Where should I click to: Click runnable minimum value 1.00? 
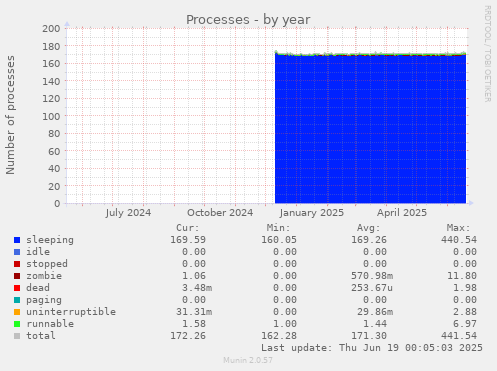285,324
